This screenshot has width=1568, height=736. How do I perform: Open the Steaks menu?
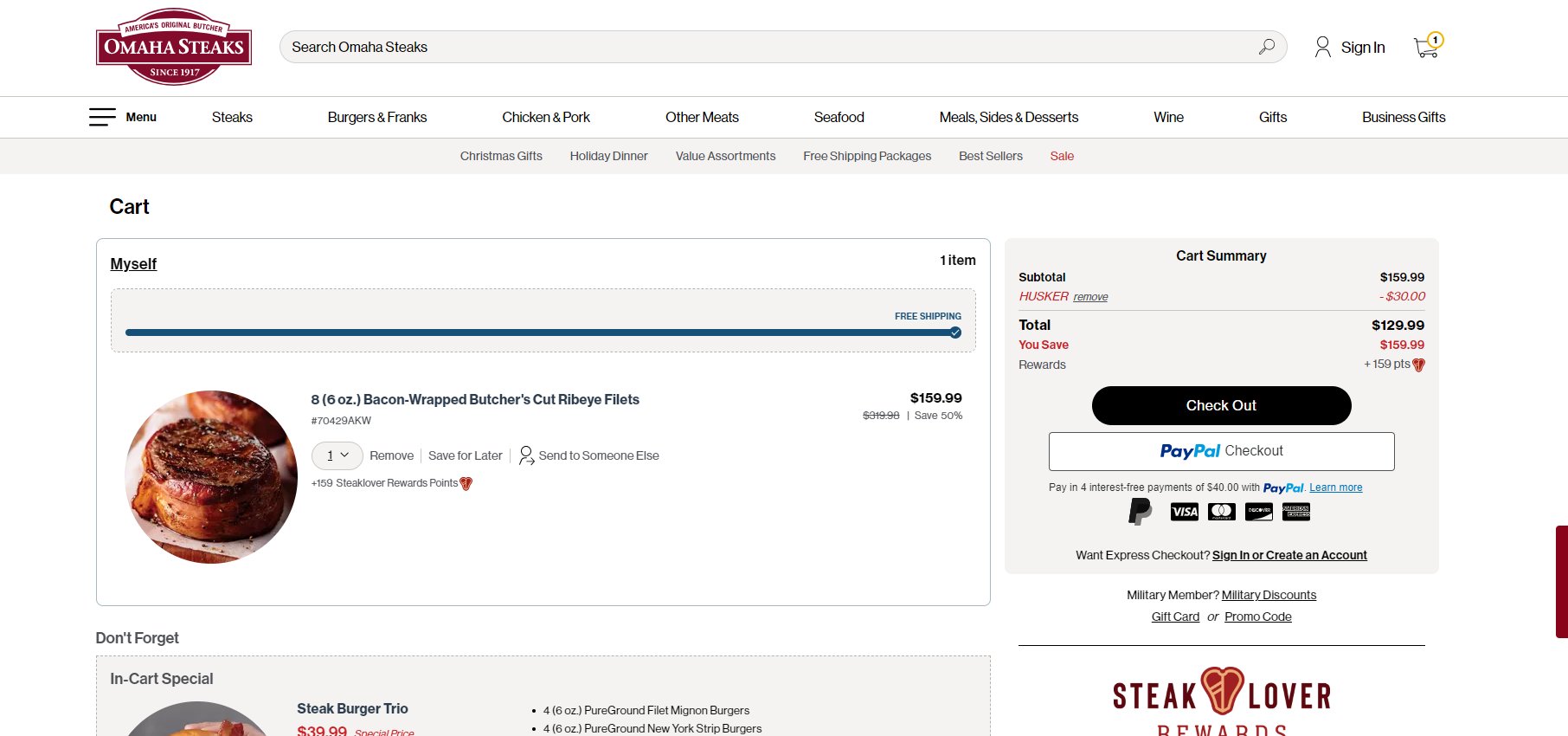coord(232,117)
